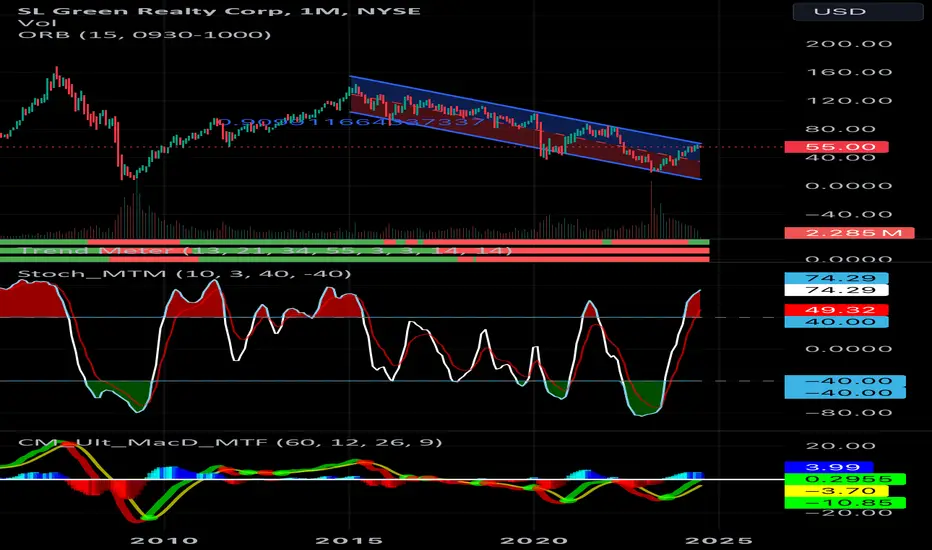Select the Vol indicator label
Viewport: 932px width, 550px height.
pos(37,23)
